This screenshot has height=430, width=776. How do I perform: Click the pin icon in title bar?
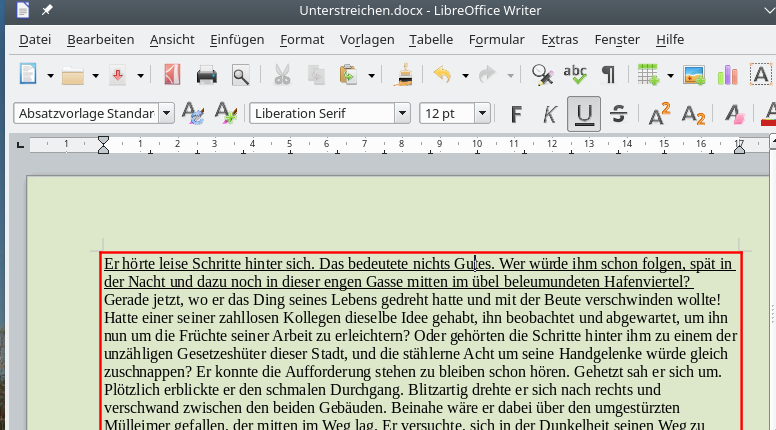pos(47,10)
